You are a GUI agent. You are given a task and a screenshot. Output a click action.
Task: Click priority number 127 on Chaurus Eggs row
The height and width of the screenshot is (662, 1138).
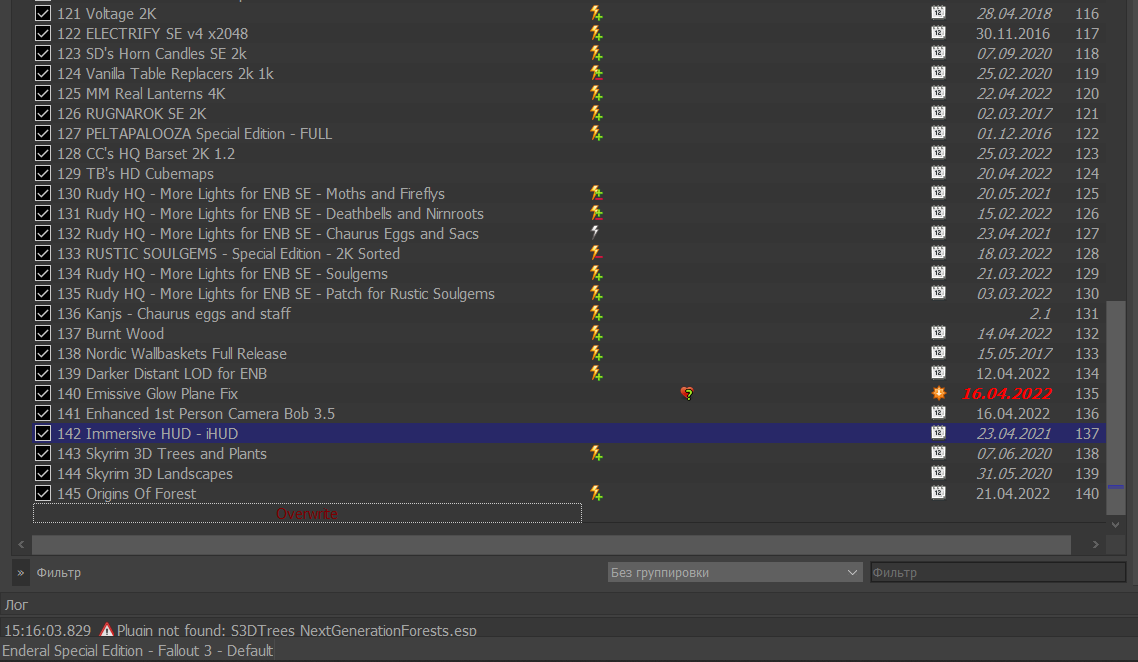coord(1086,234)
